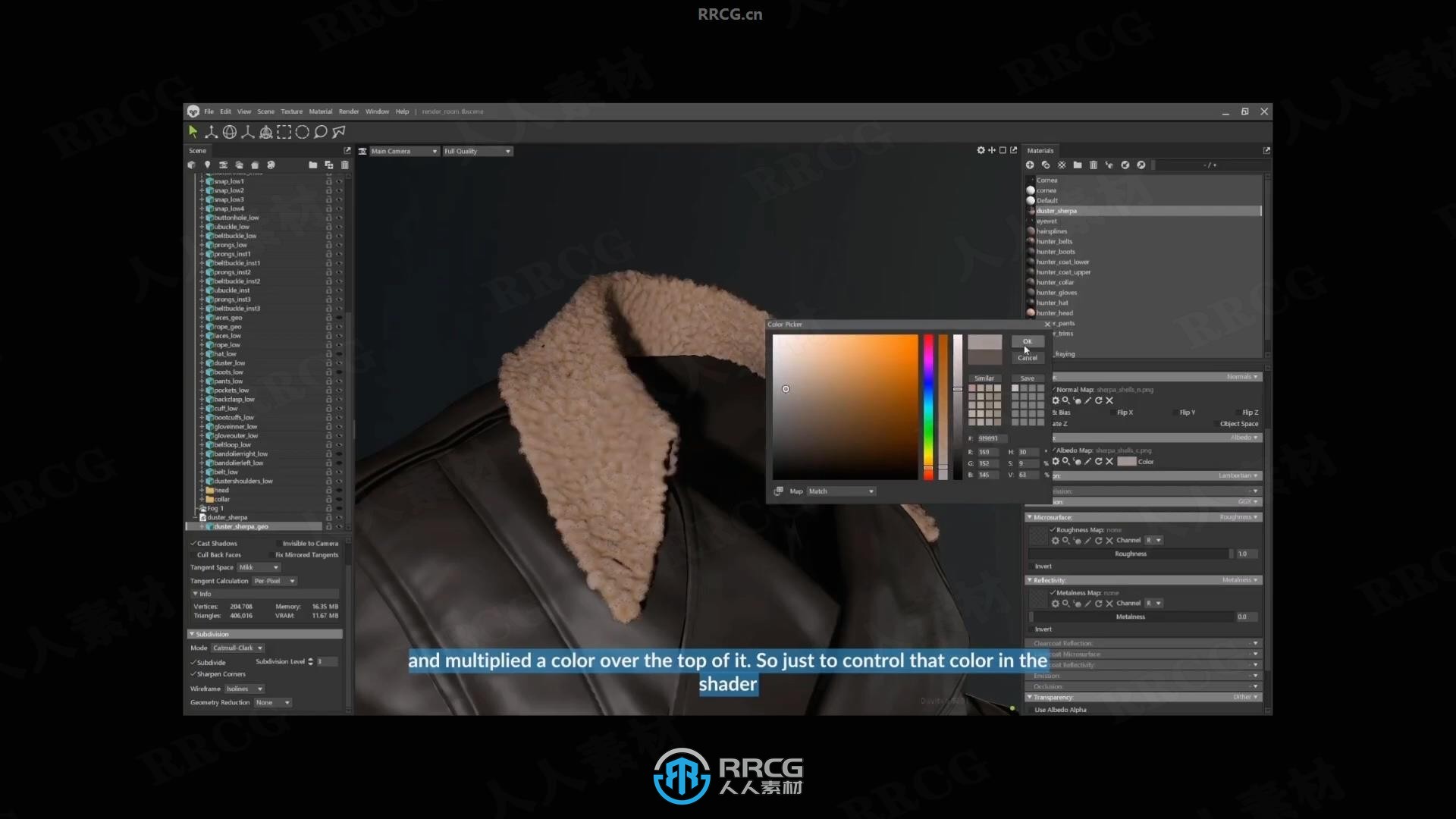Open Geometry Reduction dropdown
The image size is (1456, 819).
[x=273, y=703]
